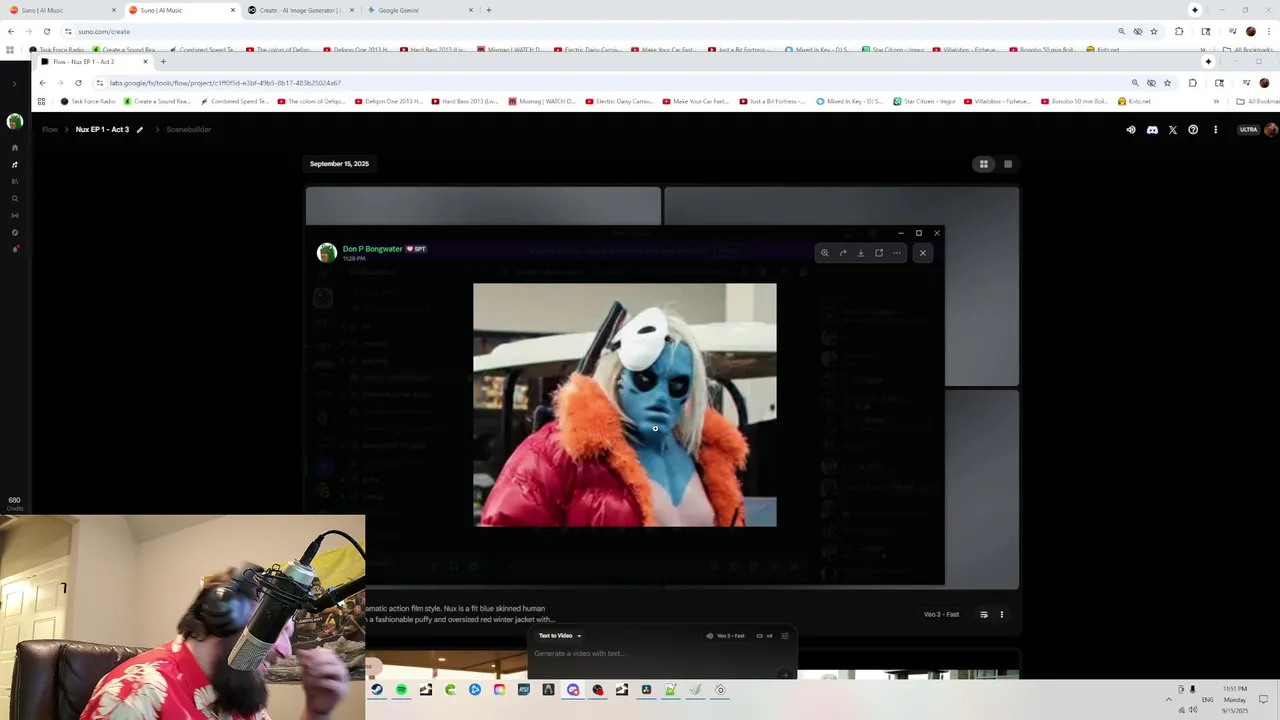The image size is (1280, 720).
Task: Open the X social link in Flow header
Action: coord(1173,129)
